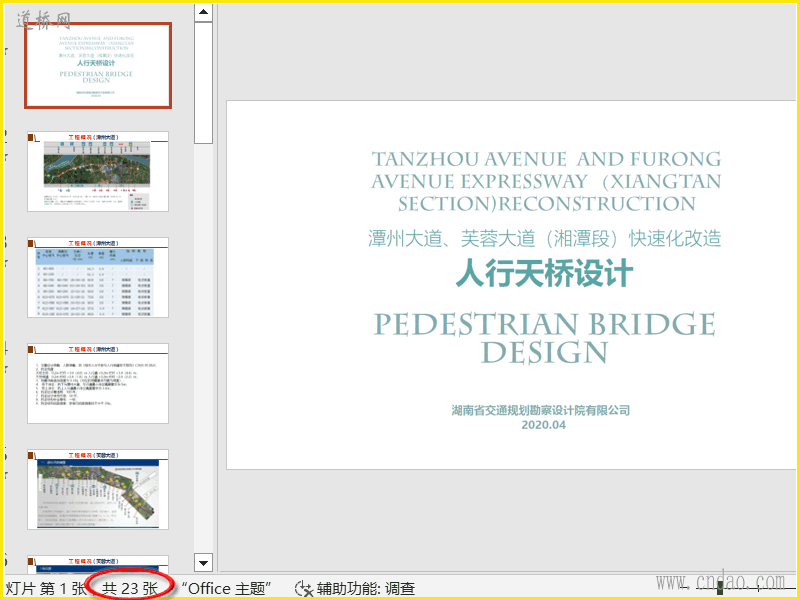Select the English title "TANZHOU AVENUE AND FURONG" text
Screen dimensions: 800x600
point(546,159)
